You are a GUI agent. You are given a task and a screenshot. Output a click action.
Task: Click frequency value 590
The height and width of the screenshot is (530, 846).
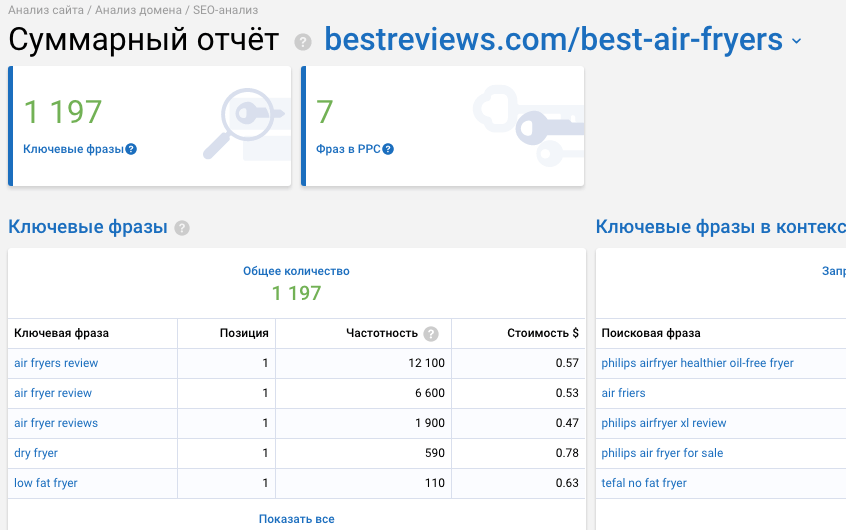(x=435, y=453)
